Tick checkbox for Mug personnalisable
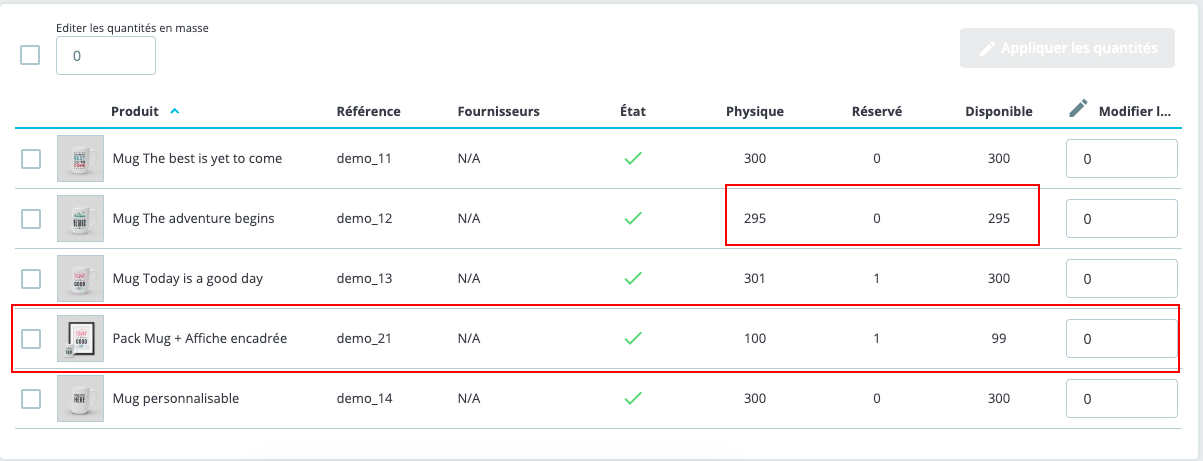Screen dimensions: 1203x461 31,398
